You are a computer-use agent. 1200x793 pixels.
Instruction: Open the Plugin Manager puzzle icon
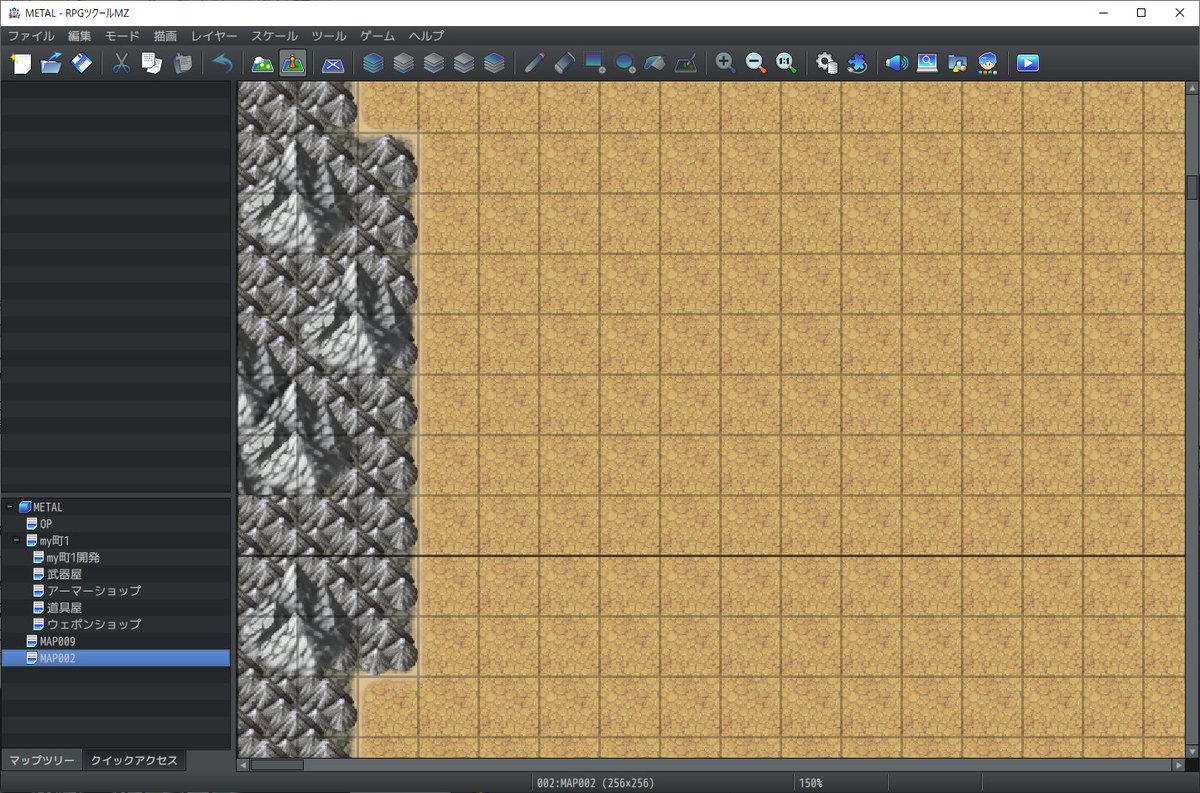pyautogui.click(x=857, y=63)
